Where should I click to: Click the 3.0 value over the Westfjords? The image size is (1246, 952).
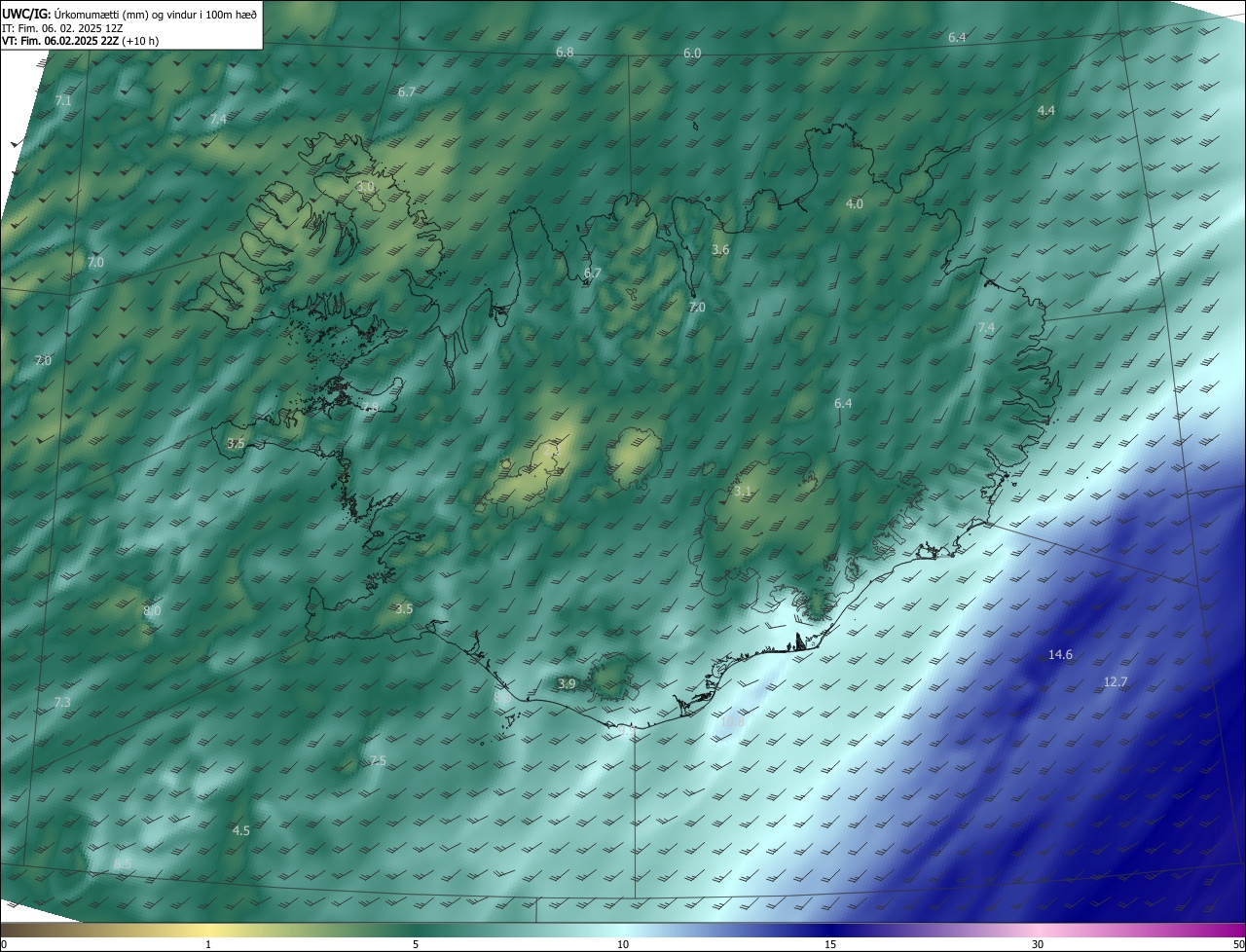coord(365,186)
